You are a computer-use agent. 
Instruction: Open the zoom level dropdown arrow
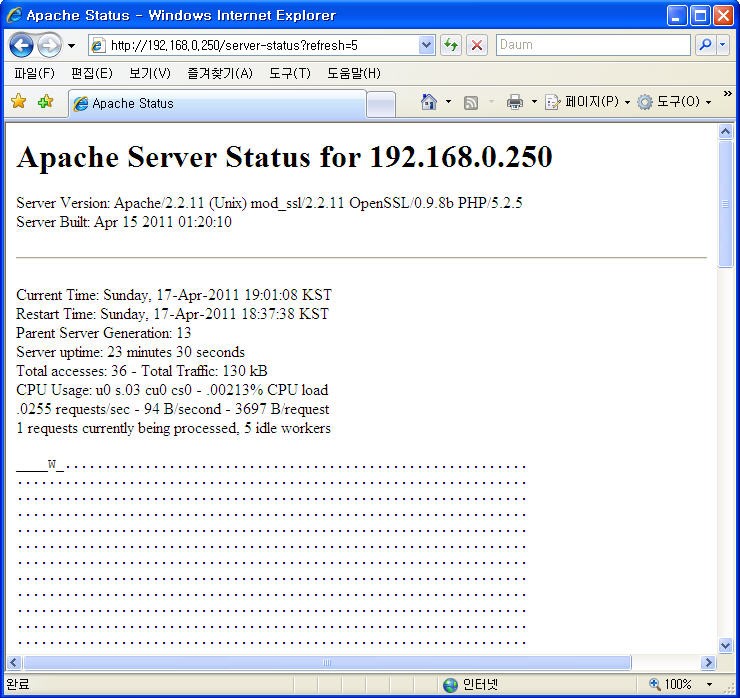pos(709,684)
